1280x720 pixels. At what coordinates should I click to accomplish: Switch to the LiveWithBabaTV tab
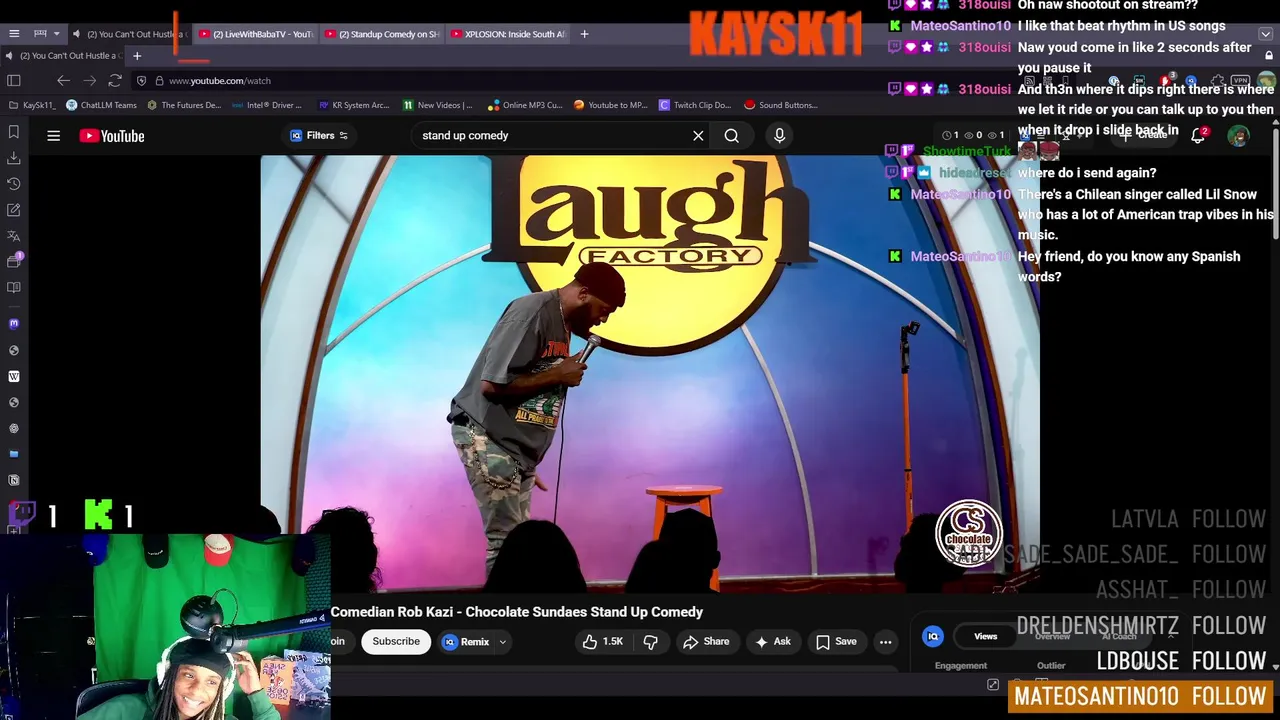tap(256, 34)
